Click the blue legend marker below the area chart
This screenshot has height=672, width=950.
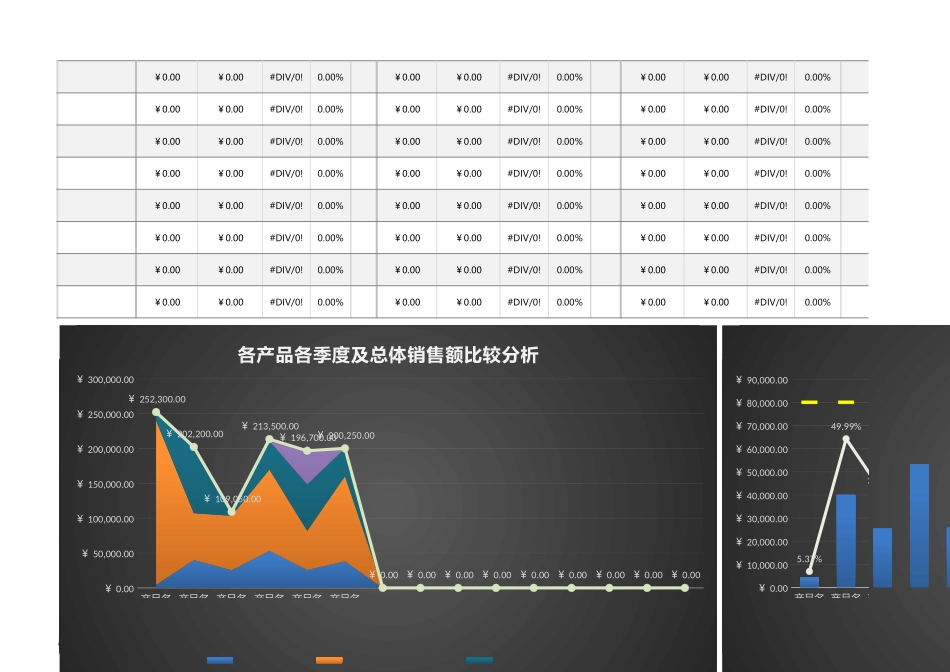click(x=219, y=660)
